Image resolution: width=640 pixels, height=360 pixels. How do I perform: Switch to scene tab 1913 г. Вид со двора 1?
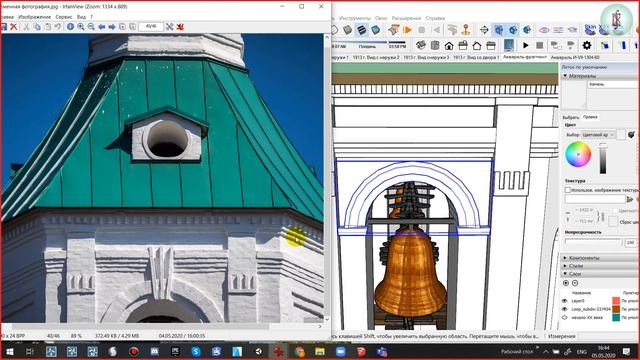[x=476, y=58]
